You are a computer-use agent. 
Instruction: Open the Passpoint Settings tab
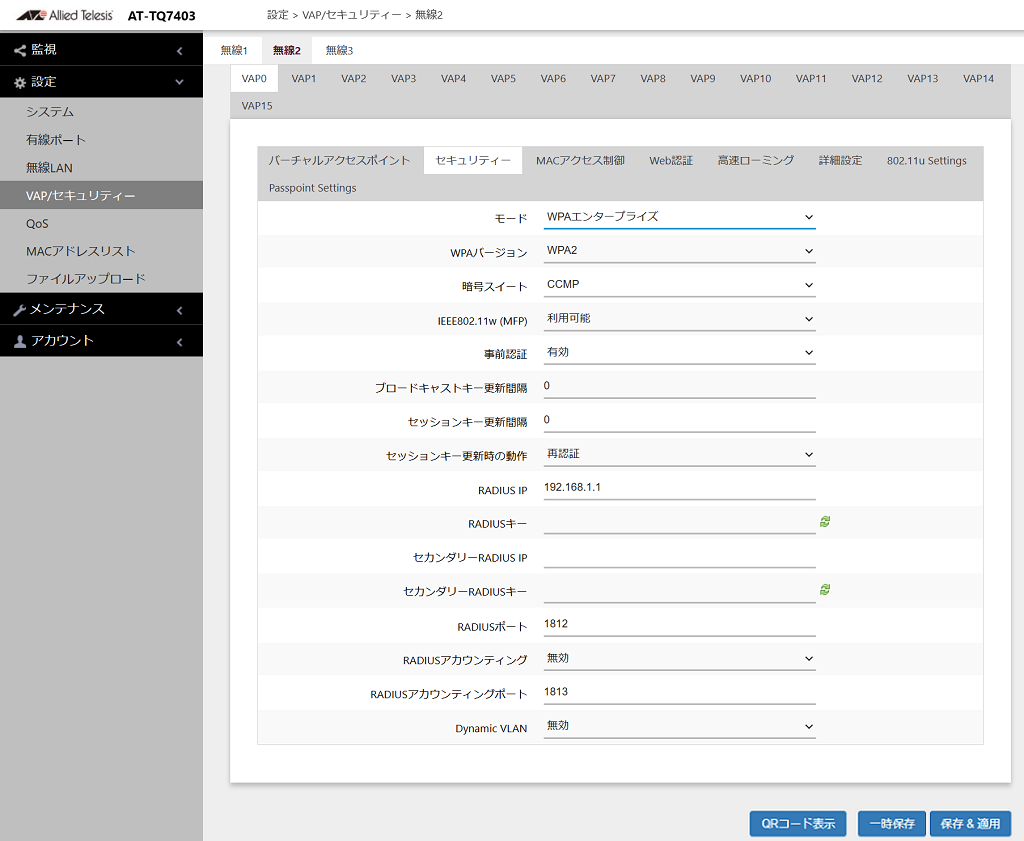(313, 188)
